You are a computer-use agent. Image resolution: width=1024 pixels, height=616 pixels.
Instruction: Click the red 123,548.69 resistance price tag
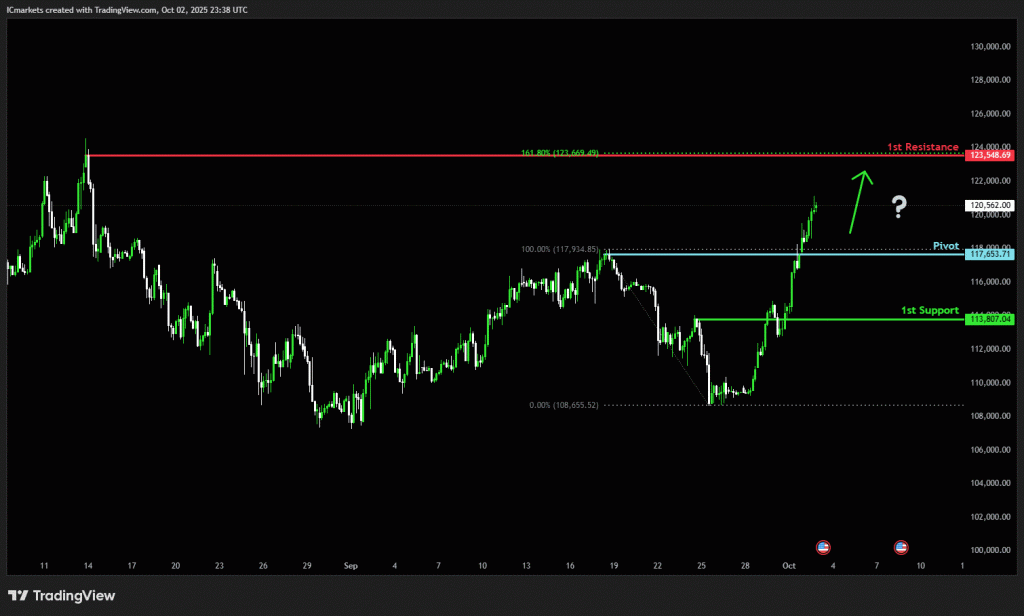click(x=990, y=155)
